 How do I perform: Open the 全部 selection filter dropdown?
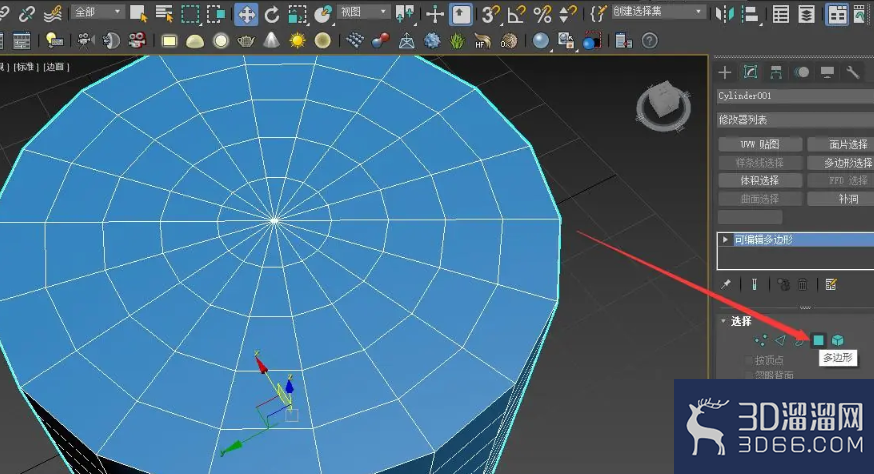pyautogui.click(x=97, y=12)
